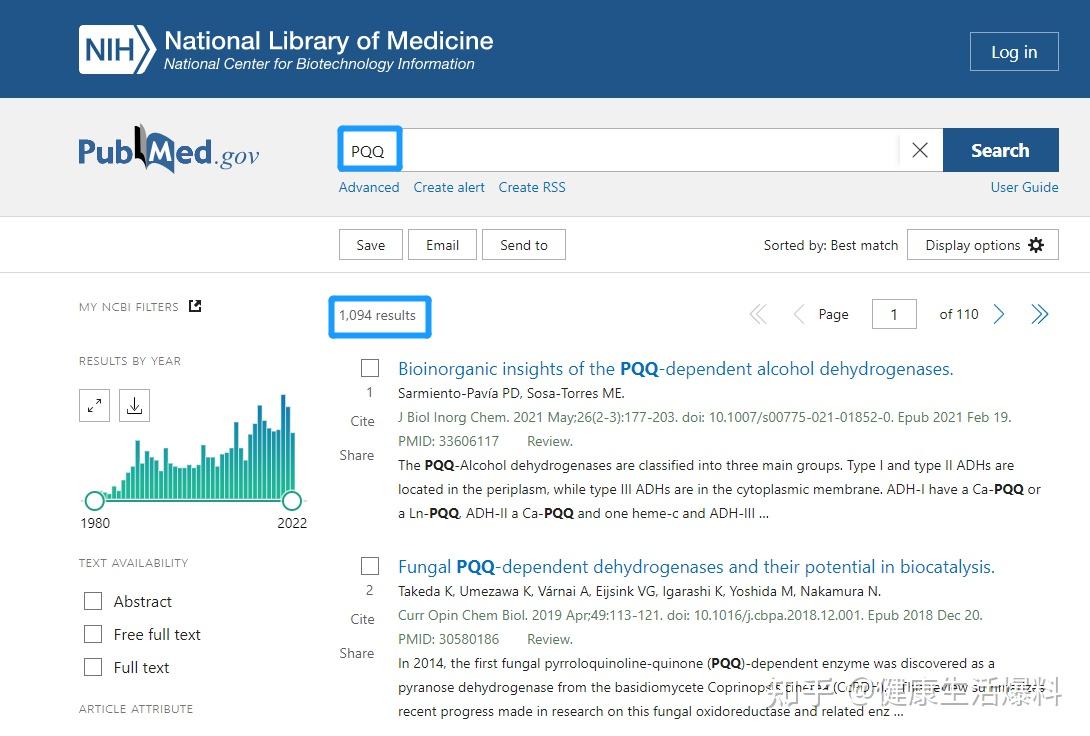Open My NCBI Filters external link icon

click(195, 306)
